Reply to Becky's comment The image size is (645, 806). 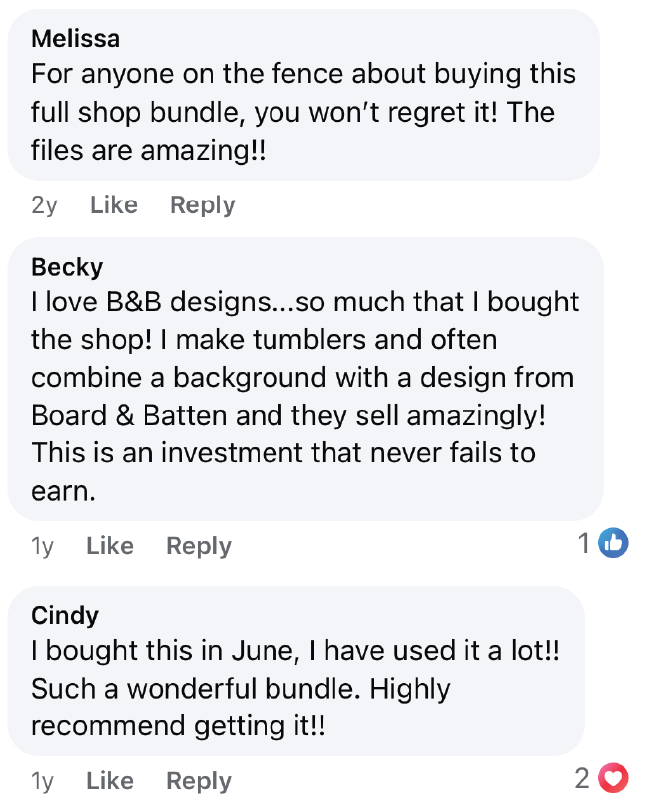click(x=198, y=546)
